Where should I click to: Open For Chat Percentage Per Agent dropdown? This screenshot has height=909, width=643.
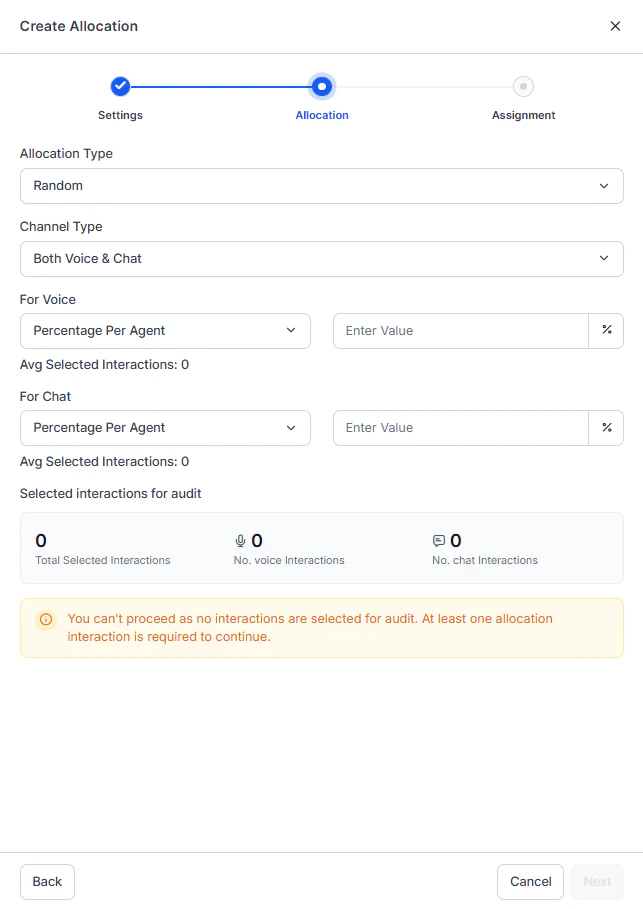165,428
